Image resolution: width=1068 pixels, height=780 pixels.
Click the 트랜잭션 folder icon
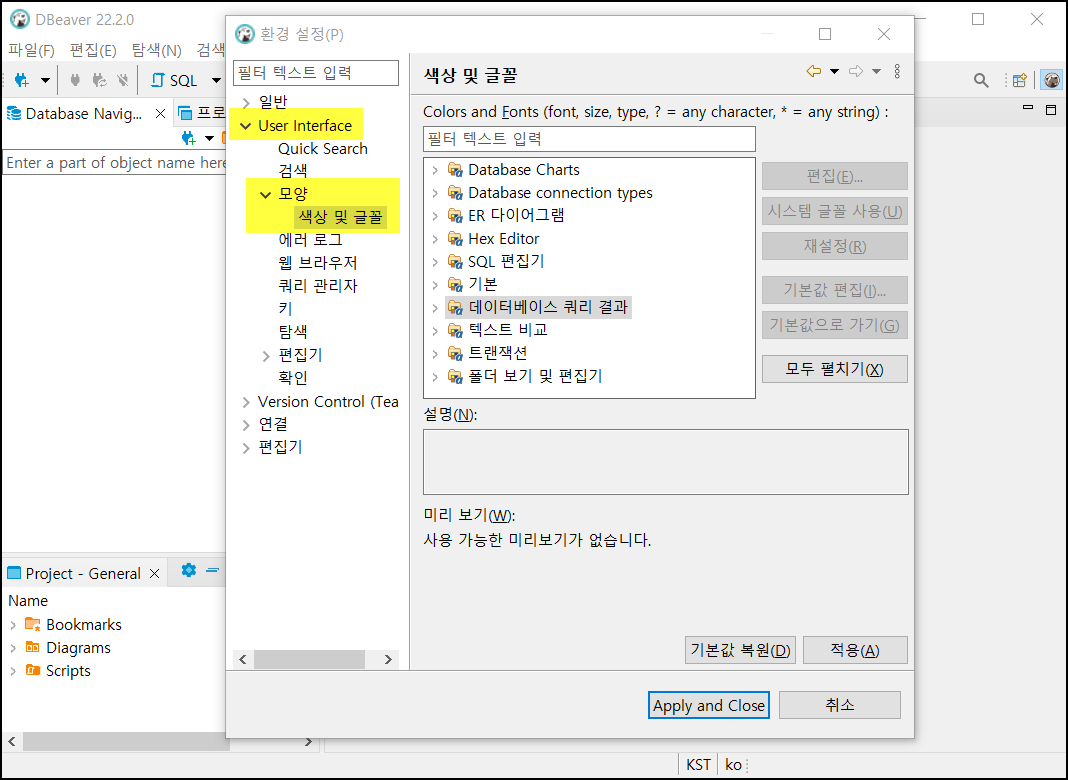pyautogui.click(x=455, y=354)
